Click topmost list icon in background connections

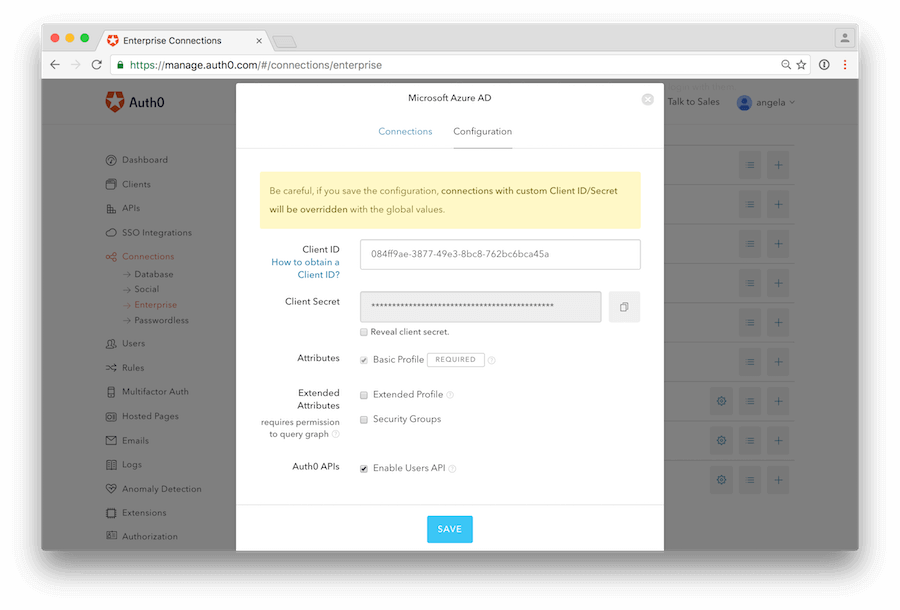(750, 165)
